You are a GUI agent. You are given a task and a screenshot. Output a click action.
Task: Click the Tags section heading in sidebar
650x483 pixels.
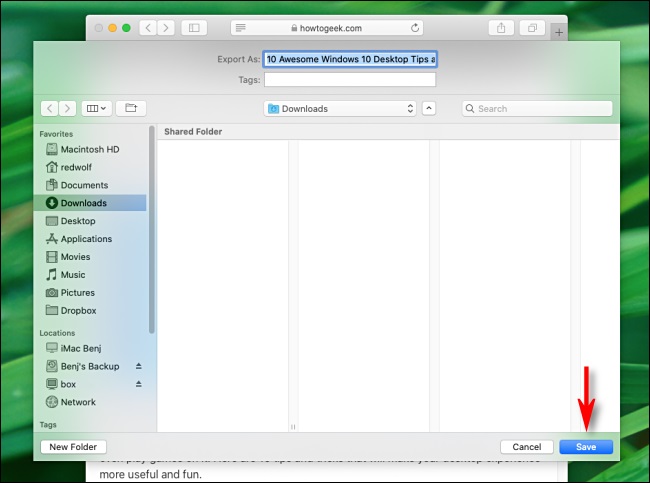coord(48,425)
